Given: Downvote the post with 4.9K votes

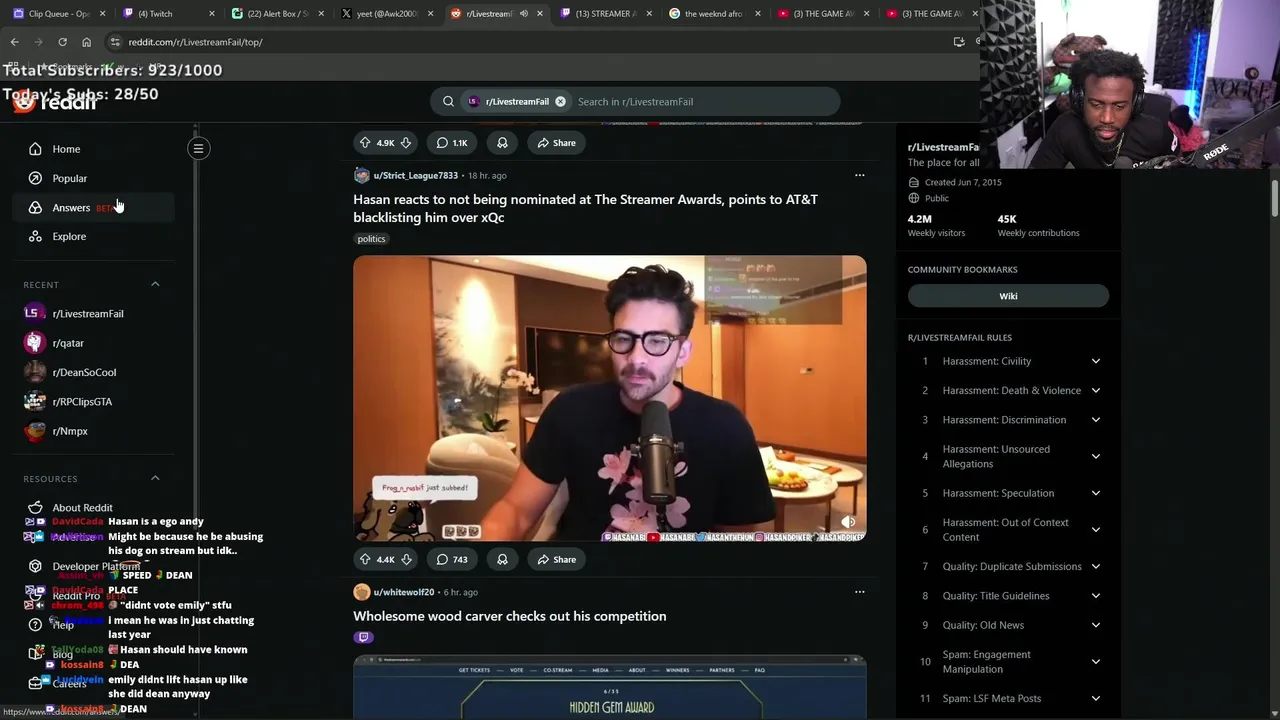Looking at the screenshot, I should coord(405,143).
